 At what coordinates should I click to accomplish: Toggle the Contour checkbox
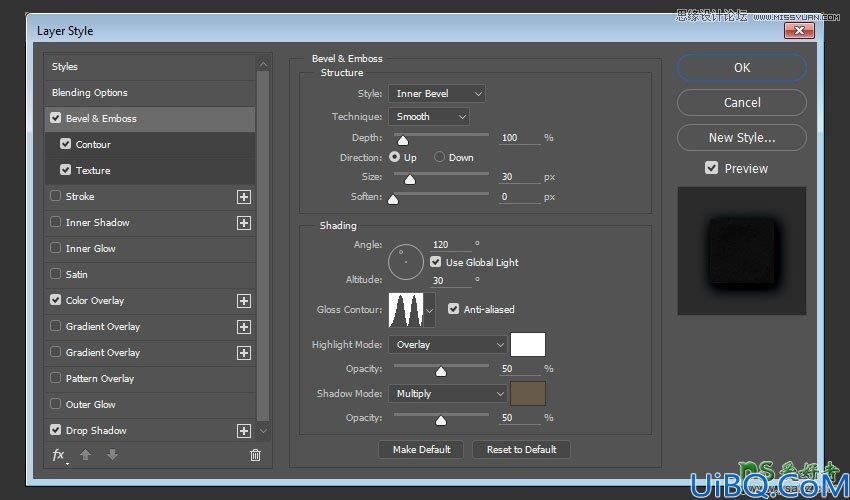66,144
